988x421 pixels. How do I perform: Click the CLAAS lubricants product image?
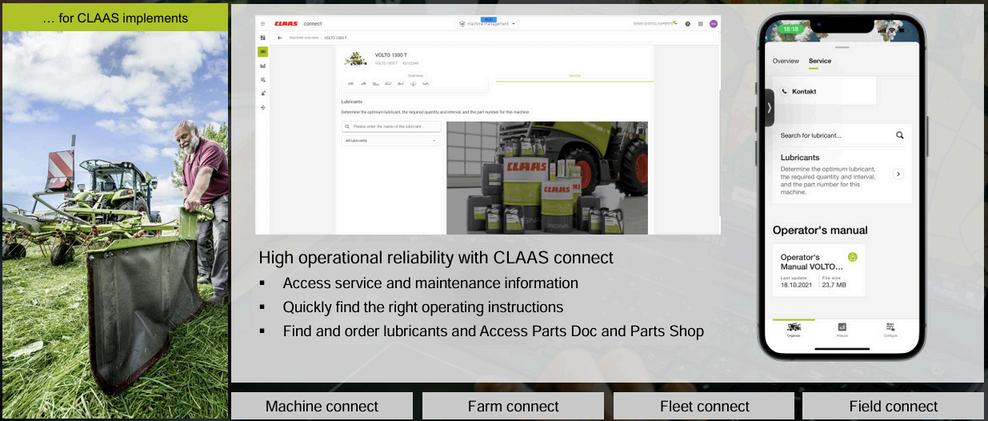[x=547, y=178]
